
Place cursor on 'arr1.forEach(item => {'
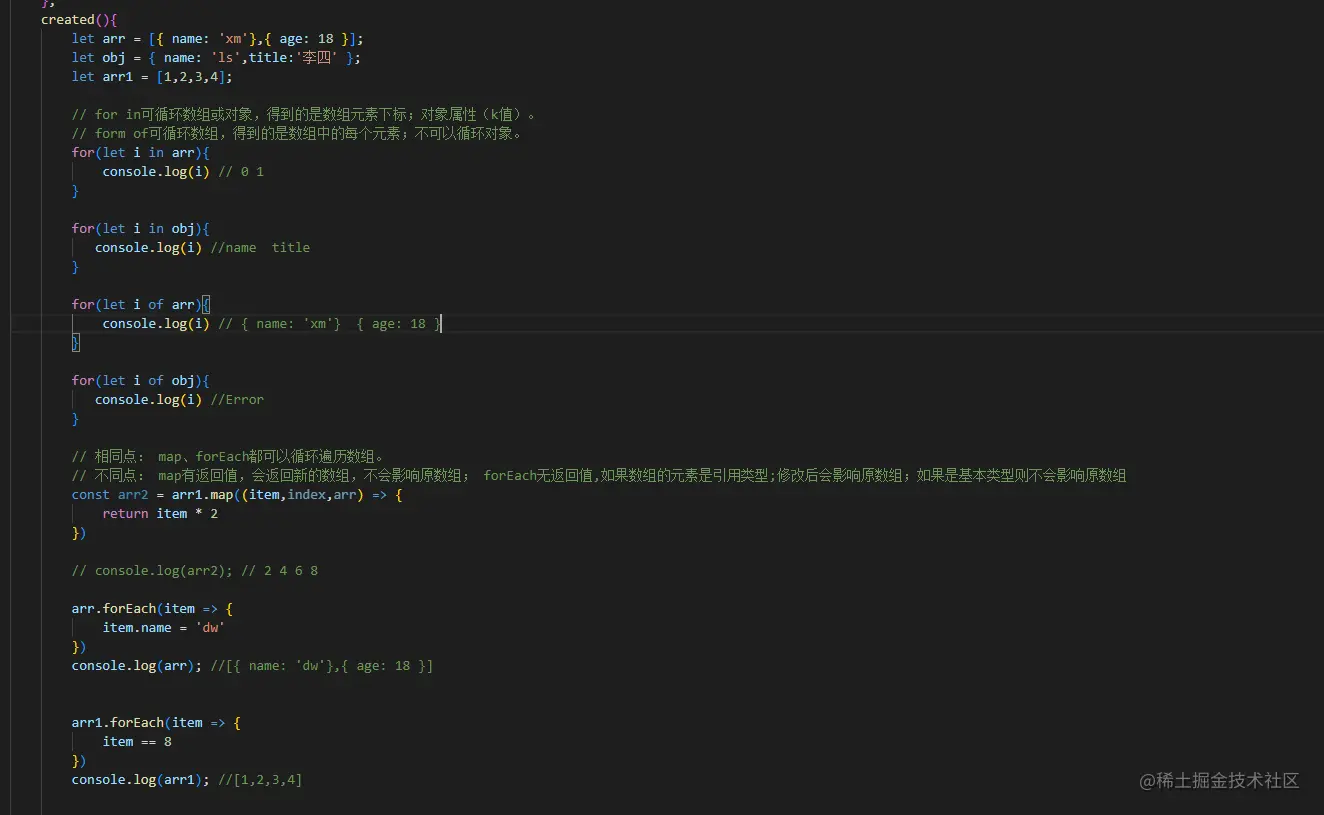[x=156, y=722]
